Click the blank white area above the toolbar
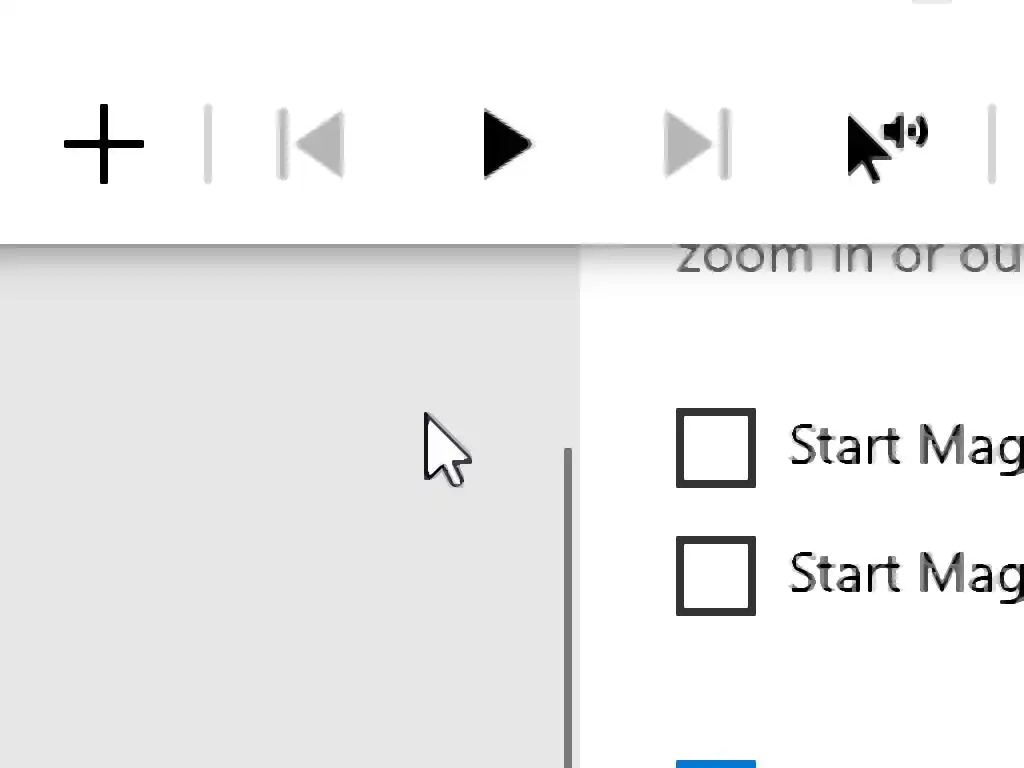This screenshot has height=768, width=1024. [x=500, y=40]
